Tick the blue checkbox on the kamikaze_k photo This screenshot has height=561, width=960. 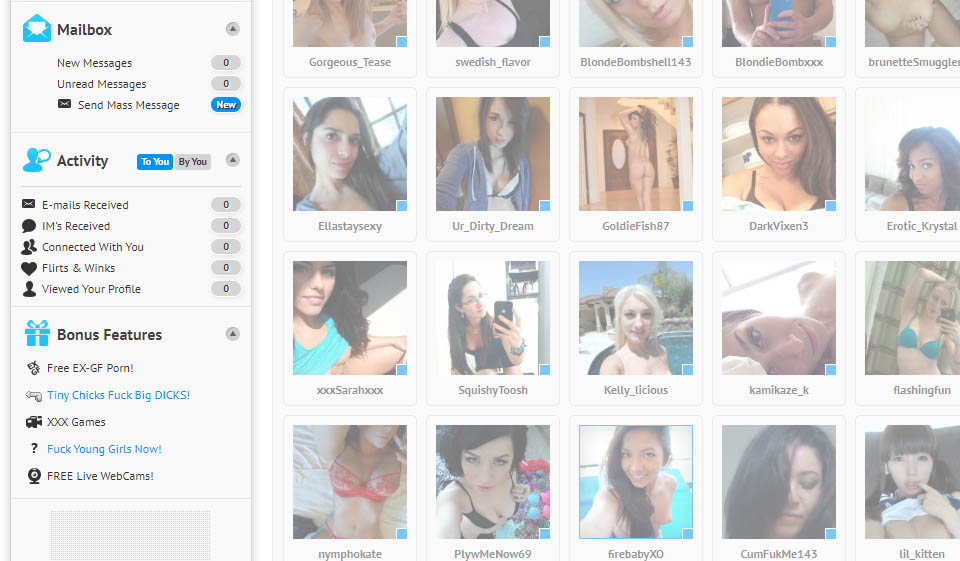click(831, 370)
